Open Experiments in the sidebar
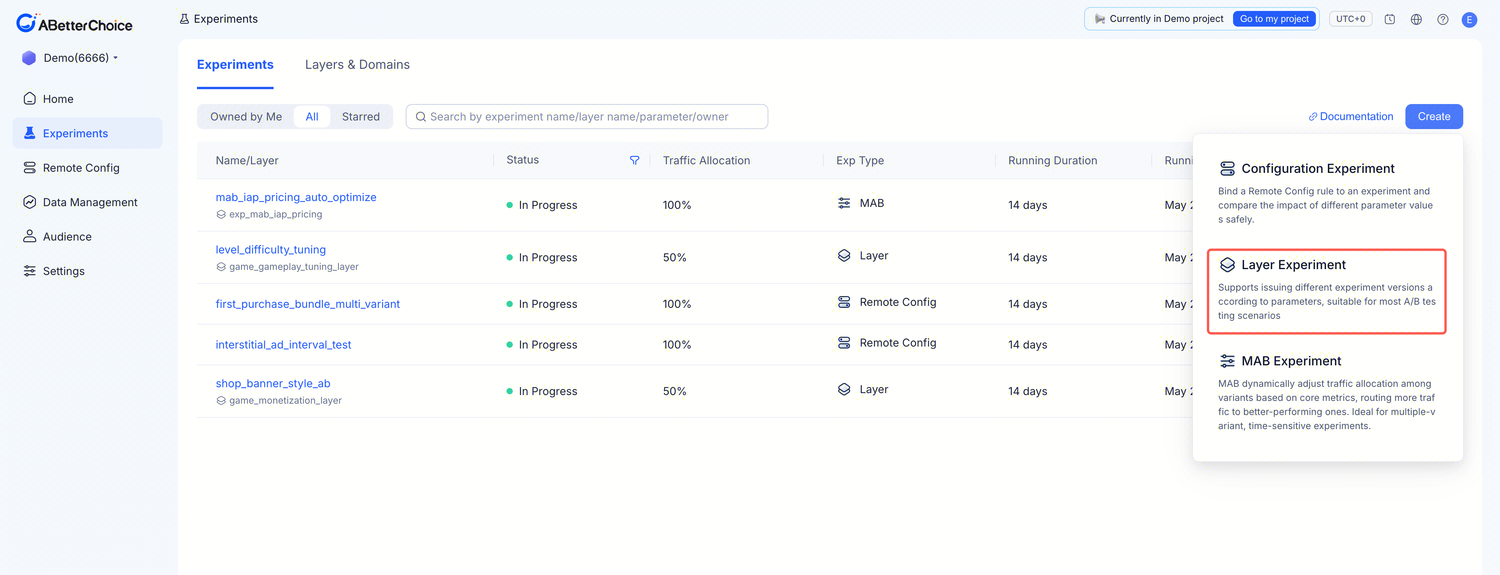Image resolution: width=1500 pixels, height=575 pixels. [87, 133]
